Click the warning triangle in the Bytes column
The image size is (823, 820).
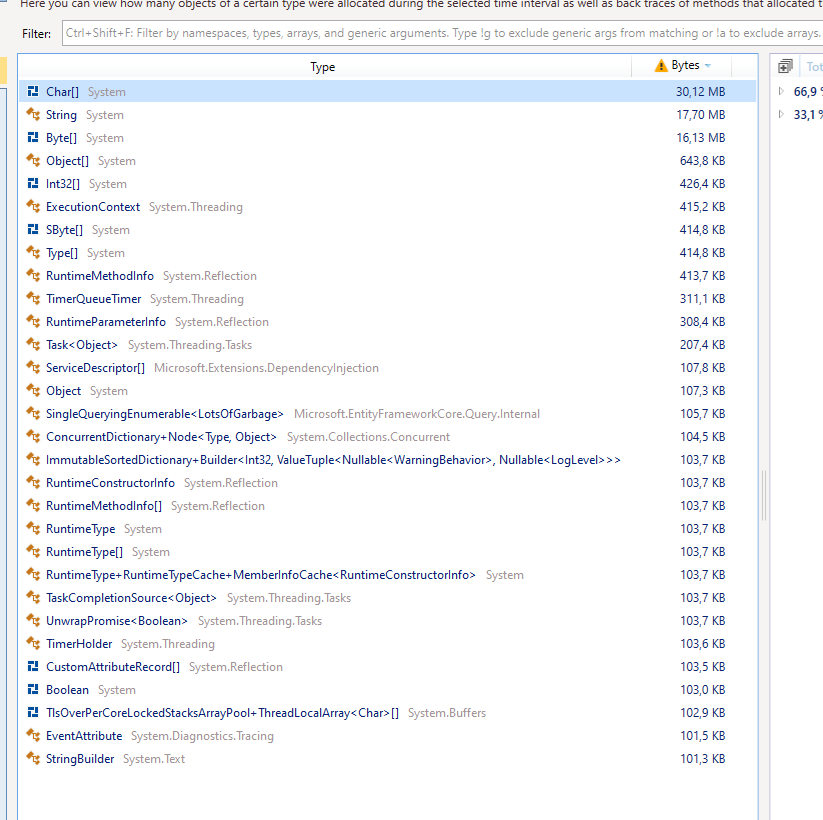(659, 66)
